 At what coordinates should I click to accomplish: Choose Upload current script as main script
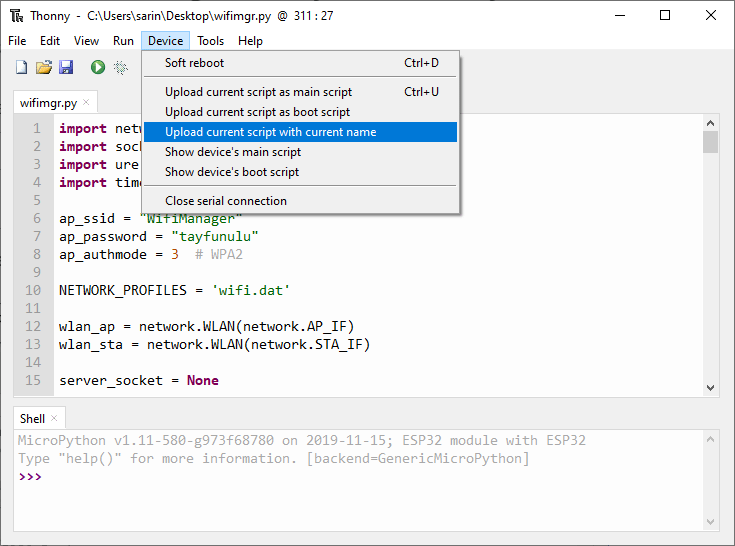click(300, 92)
